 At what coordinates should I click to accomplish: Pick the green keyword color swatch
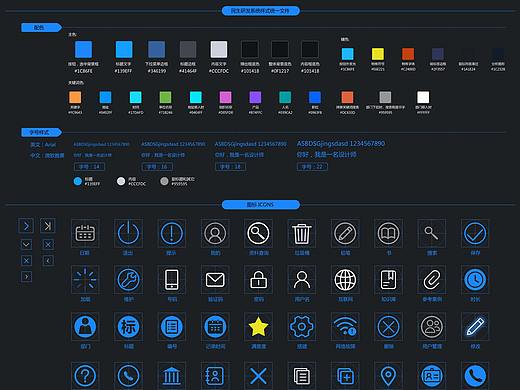pos(165,97)
